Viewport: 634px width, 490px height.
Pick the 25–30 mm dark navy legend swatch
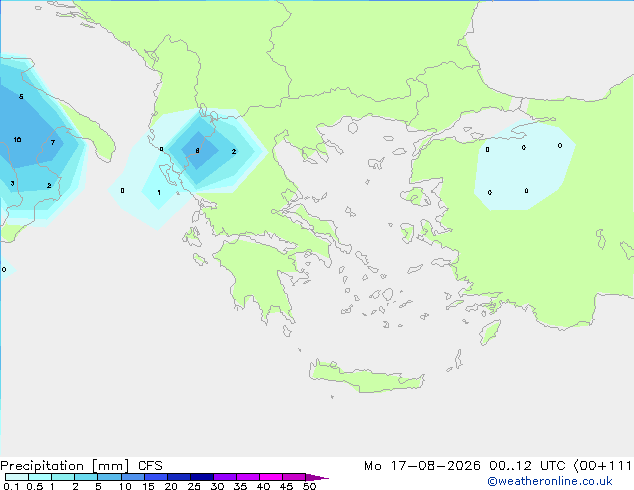(202, 477)
